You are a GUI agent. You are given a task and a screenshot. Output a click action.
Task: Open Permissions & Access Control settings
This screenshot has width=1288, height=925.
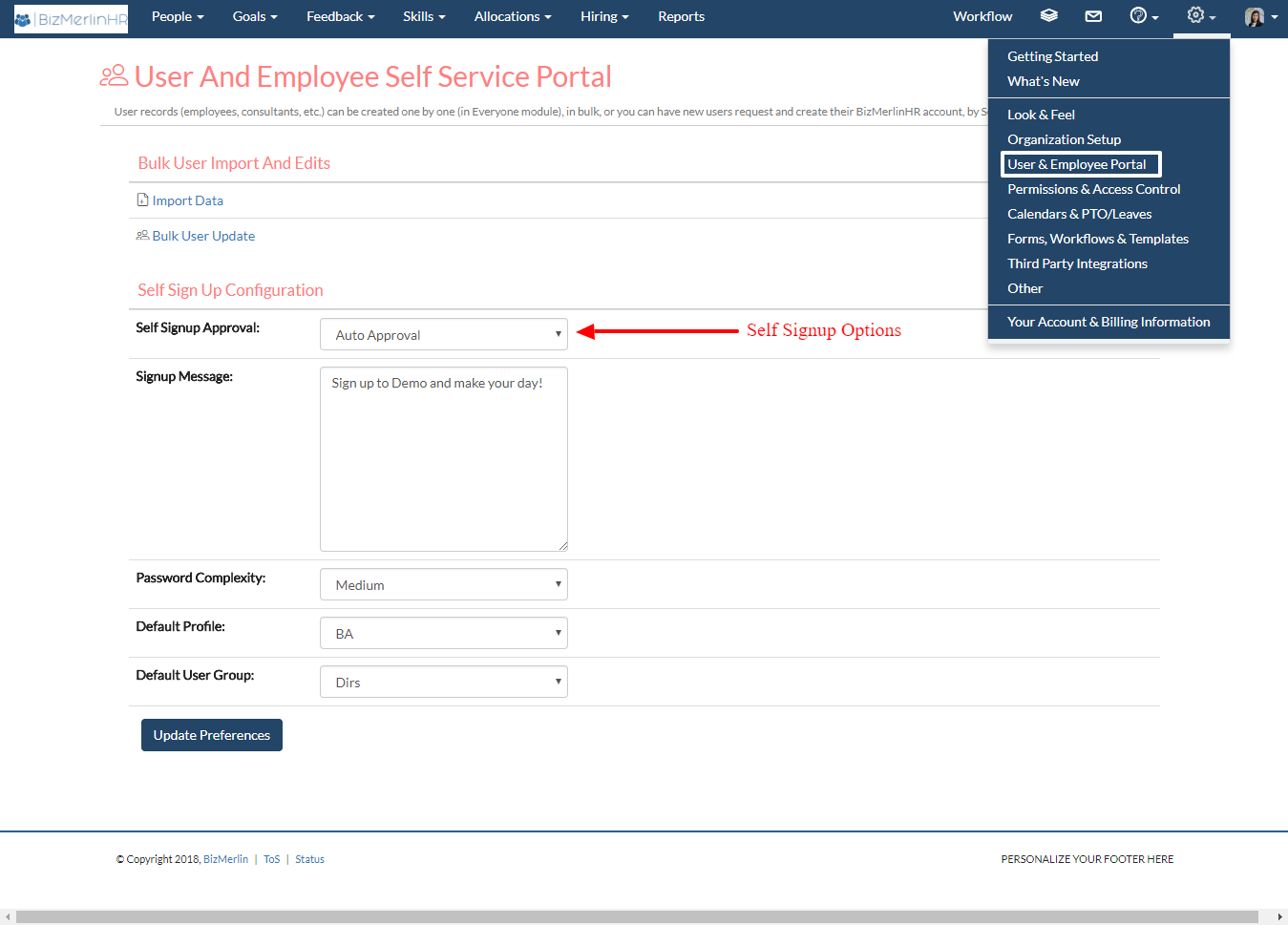(x=1093, y=188)
